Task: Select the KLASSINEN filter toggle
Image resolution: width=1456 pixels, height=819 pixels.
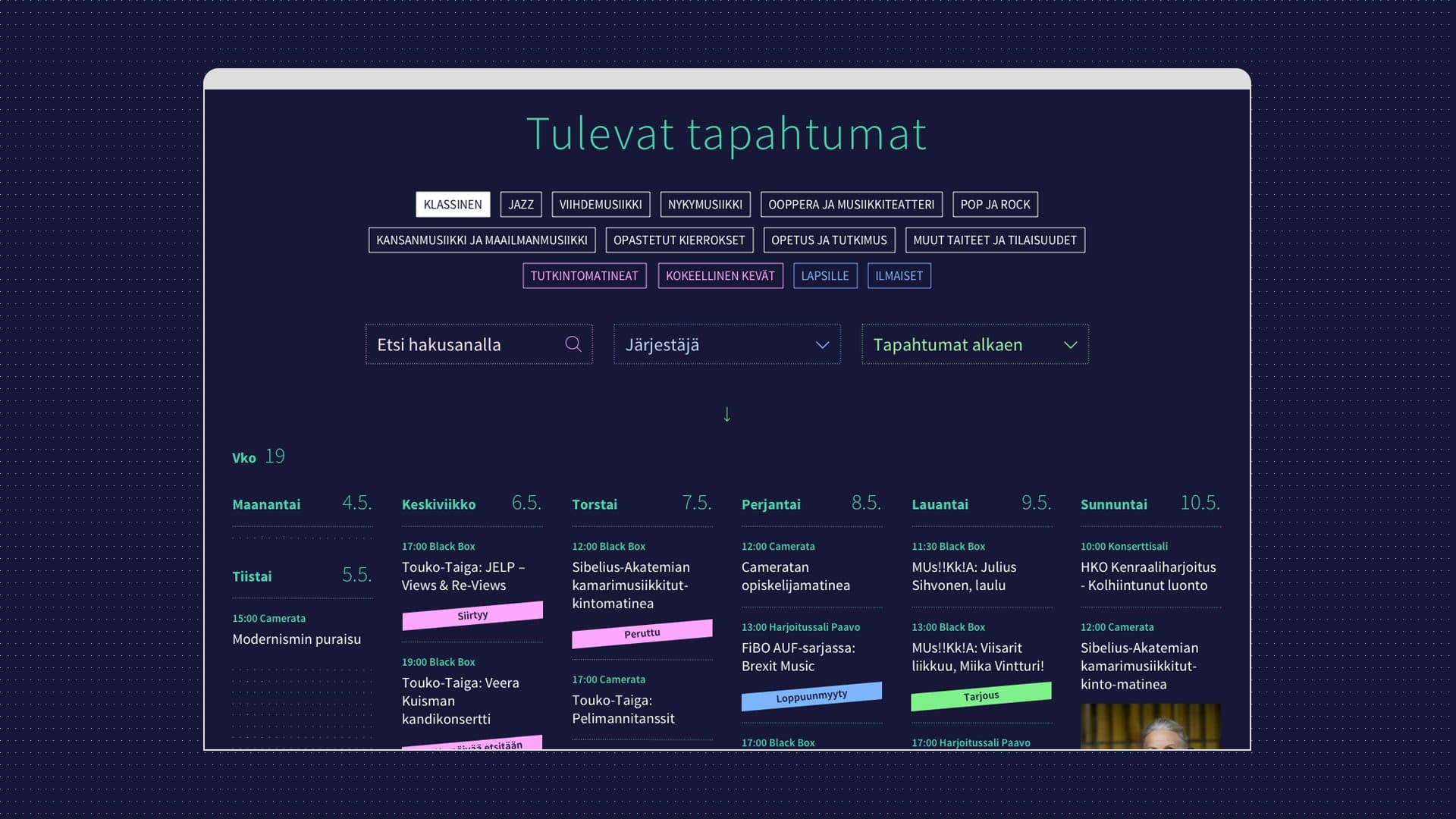Action: [x=453, y=204]
